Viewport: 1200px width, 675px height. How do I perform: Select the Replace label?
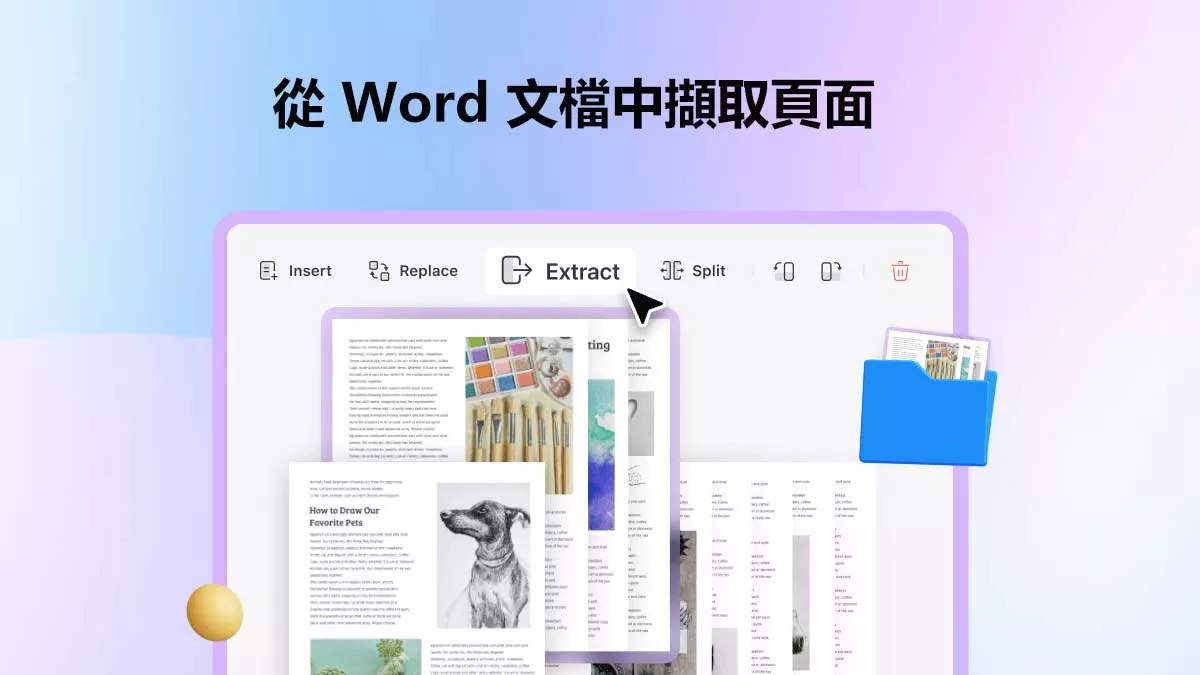click(x=428, y=271)
